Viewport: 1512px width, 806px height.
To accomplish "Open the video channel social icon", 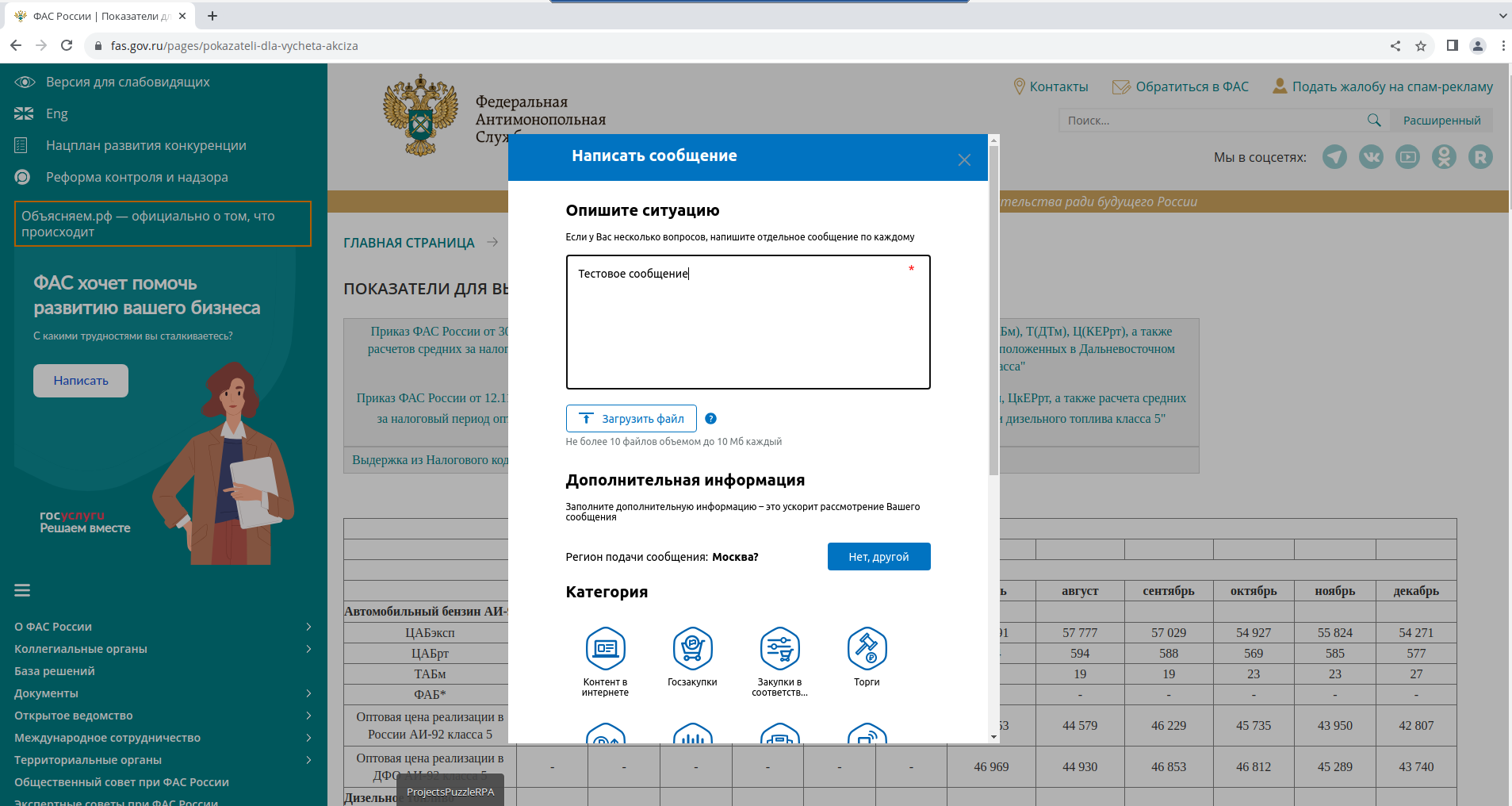I will click(1407, 157).
